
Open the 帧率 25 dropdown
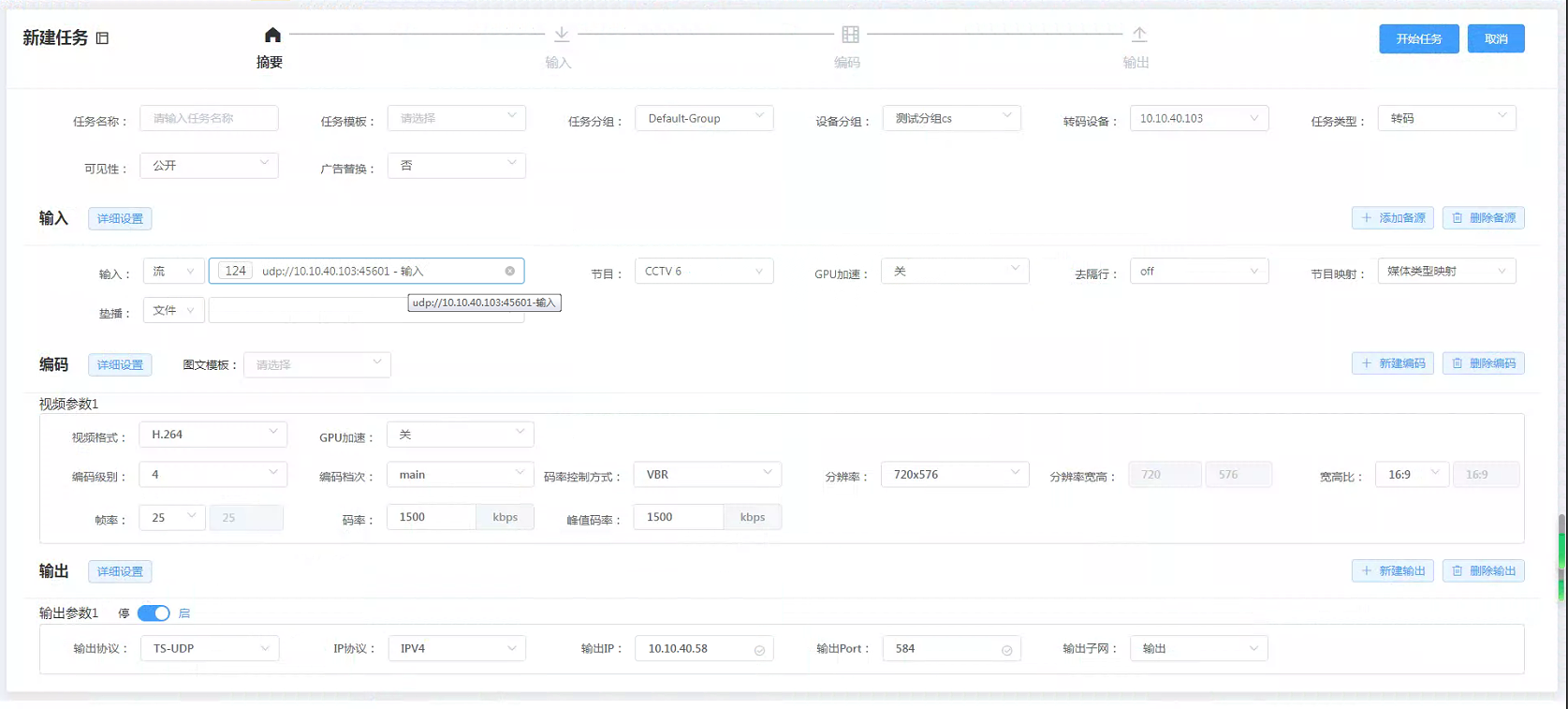point(172,517)
